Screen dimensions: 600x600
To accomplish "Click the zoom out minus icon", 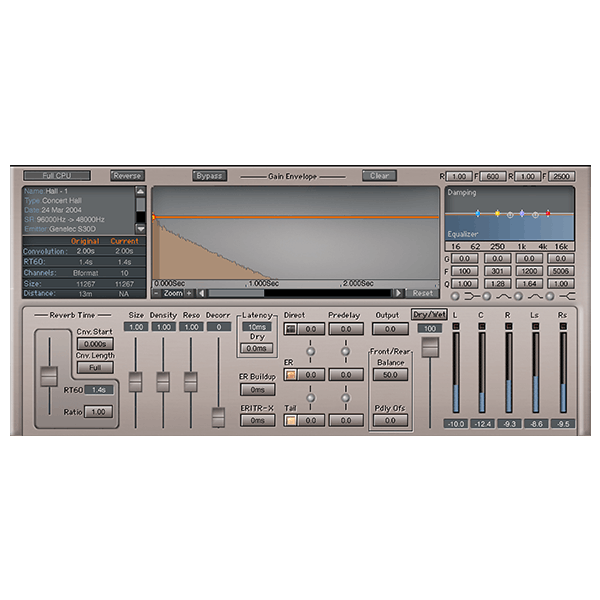I will click(x=157, y=293).
